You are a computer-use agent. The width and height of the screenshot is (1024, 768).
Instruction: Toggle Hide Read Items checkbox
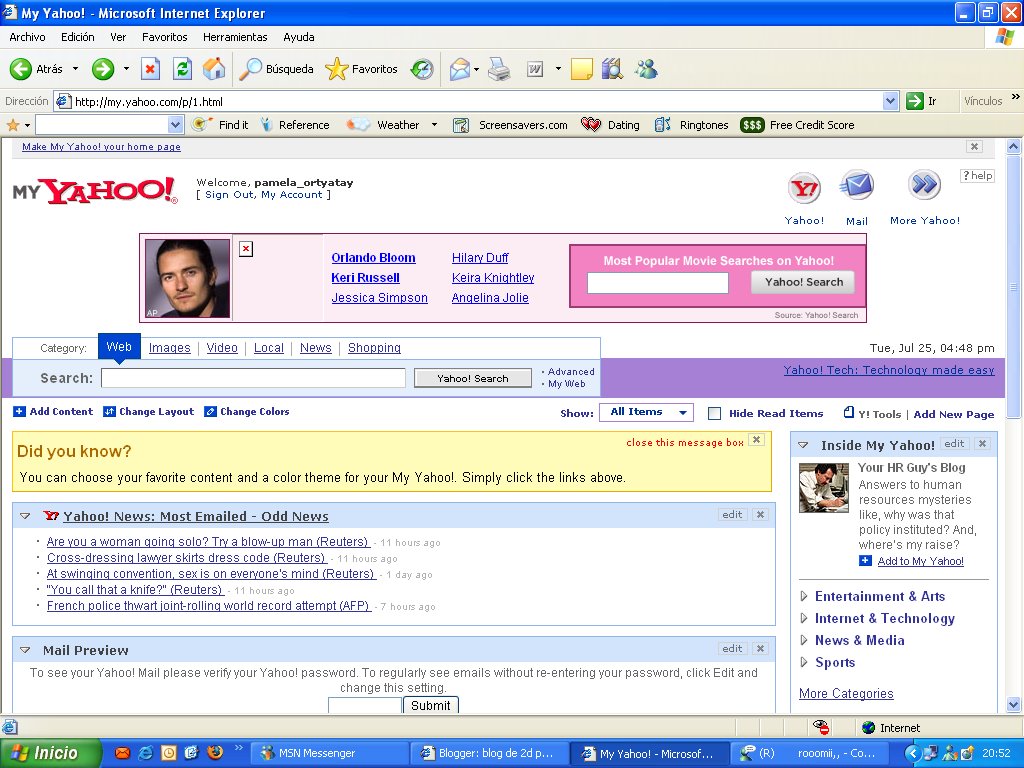coord(714,413)
